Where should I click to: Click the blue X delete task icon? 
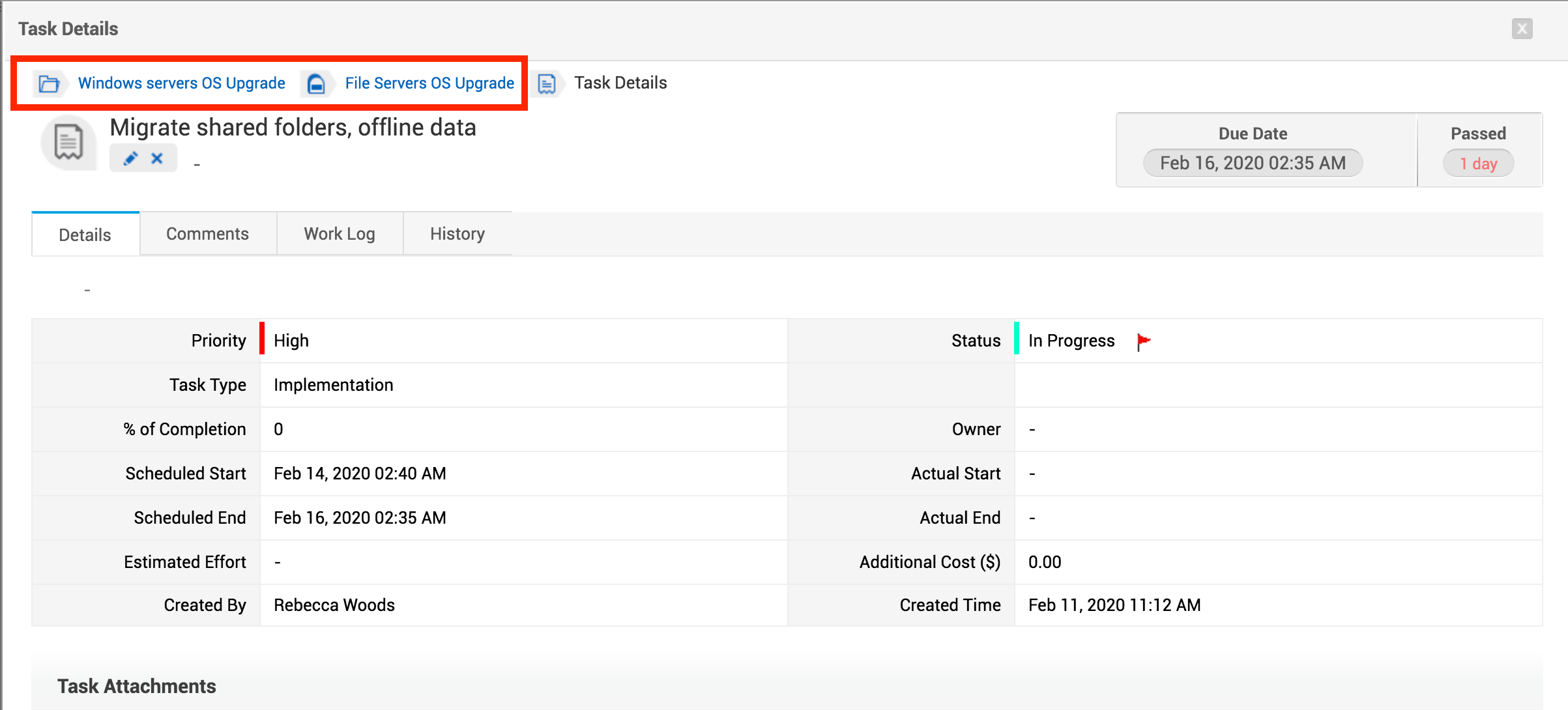[157, 158]
